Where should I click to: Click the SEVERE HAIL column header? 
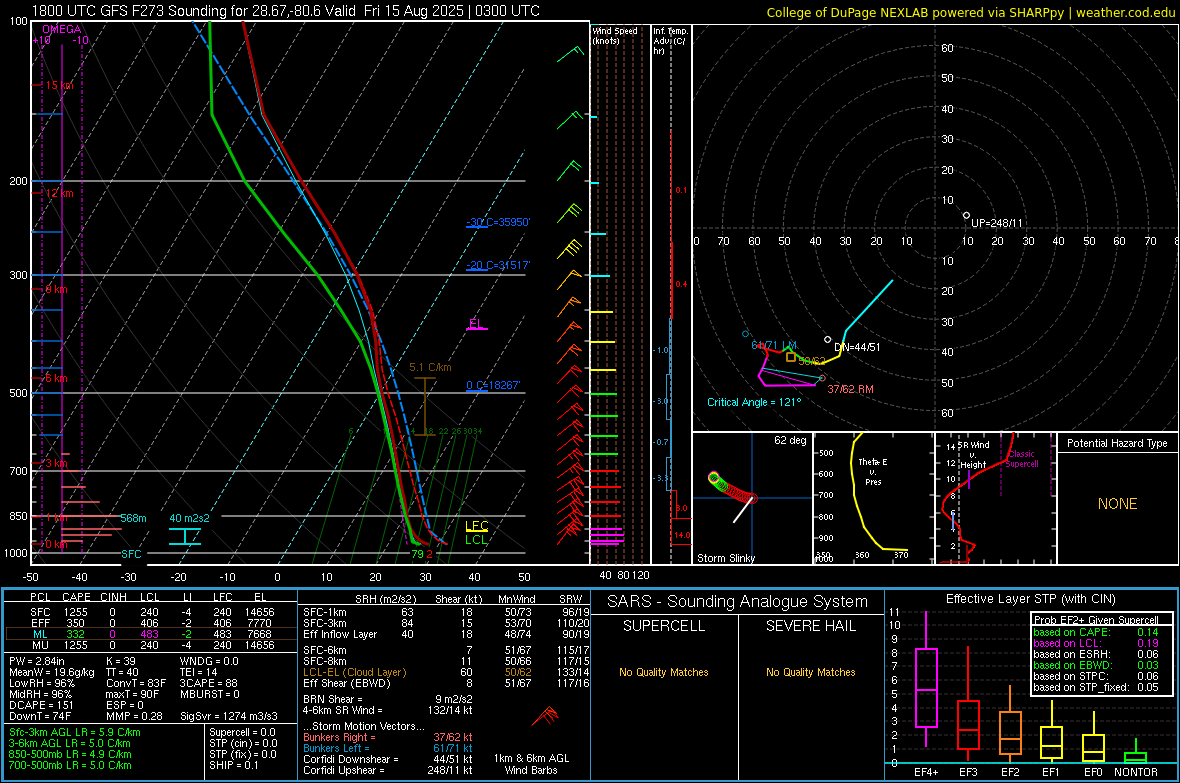tap(810, 626)
